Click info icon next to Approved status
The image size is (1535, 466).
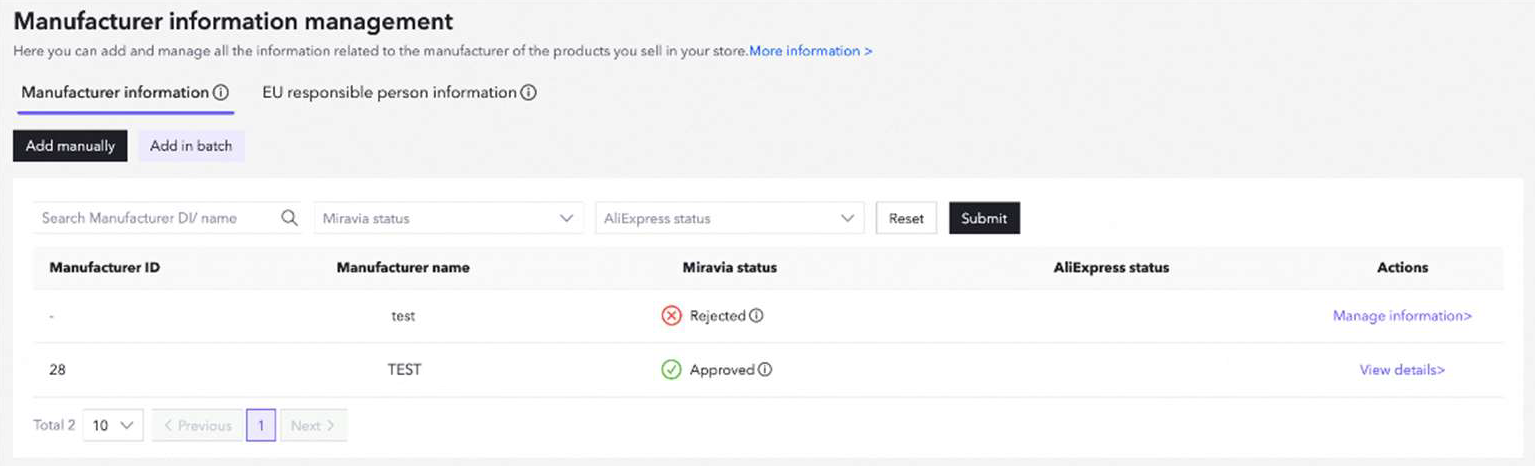[x=765, y=370]
